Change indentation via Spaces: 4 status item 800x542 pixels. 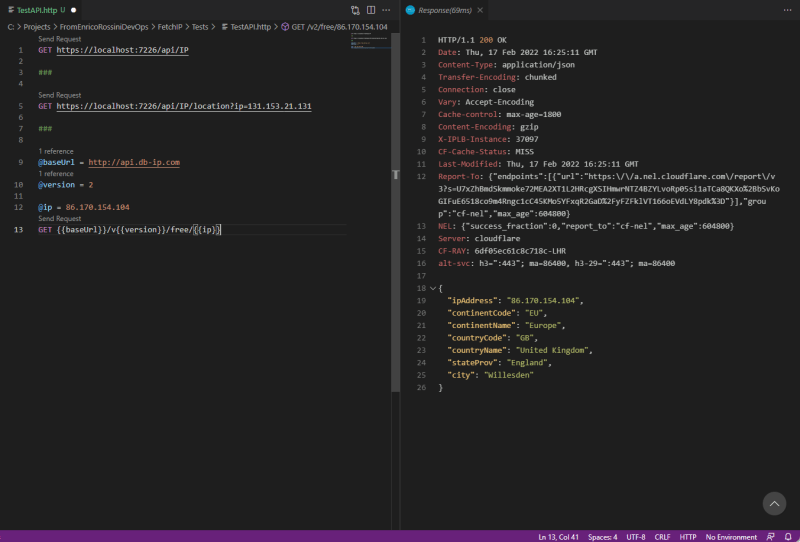tap(603, 537)
